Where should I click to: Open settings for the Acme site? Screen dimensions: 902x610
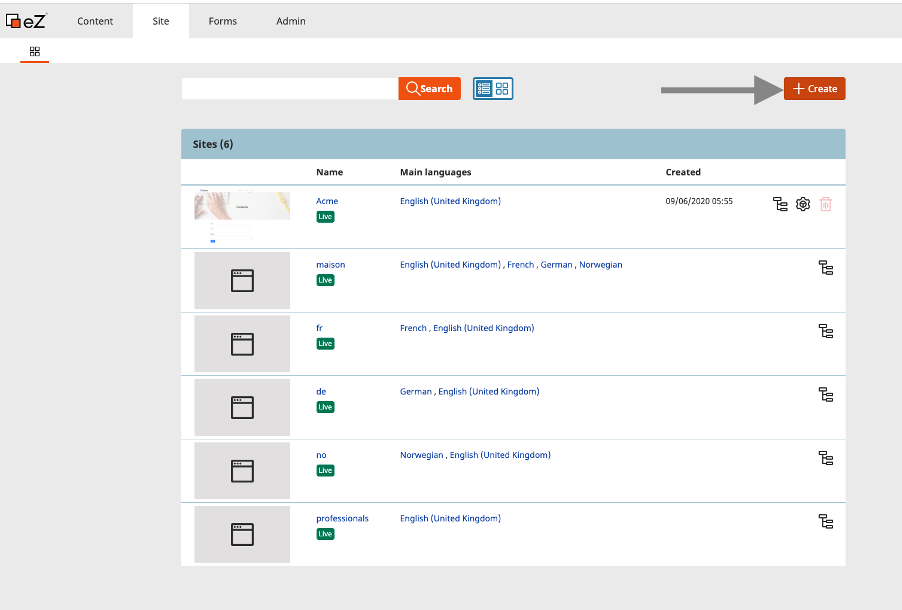point(803,203)
